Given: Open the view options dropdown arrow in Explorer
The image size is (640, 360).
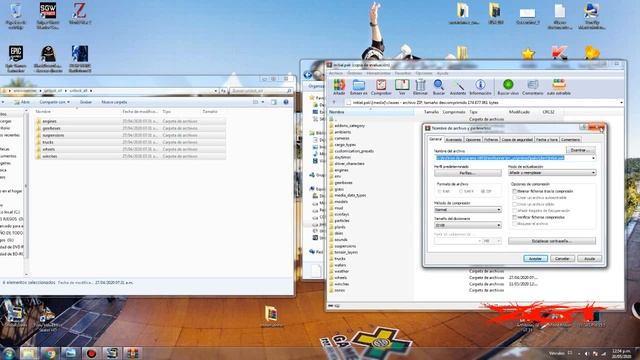Looking at the screenshot, I should click(x=262, y=102).
